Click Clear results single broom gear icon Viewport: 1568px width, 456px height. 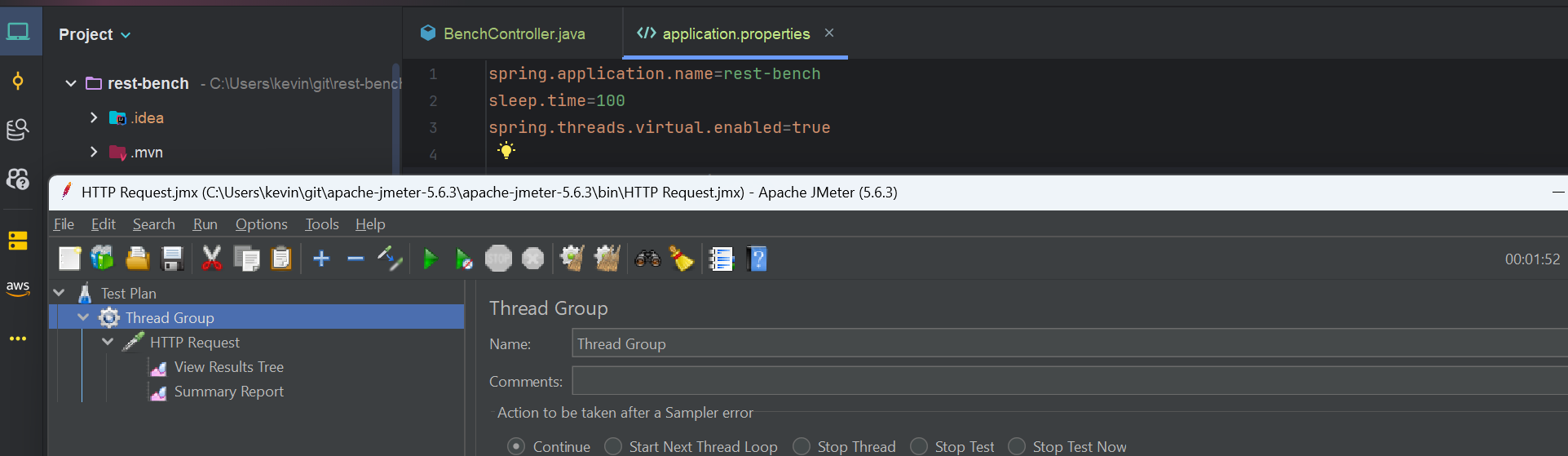[x=572, y=259]
